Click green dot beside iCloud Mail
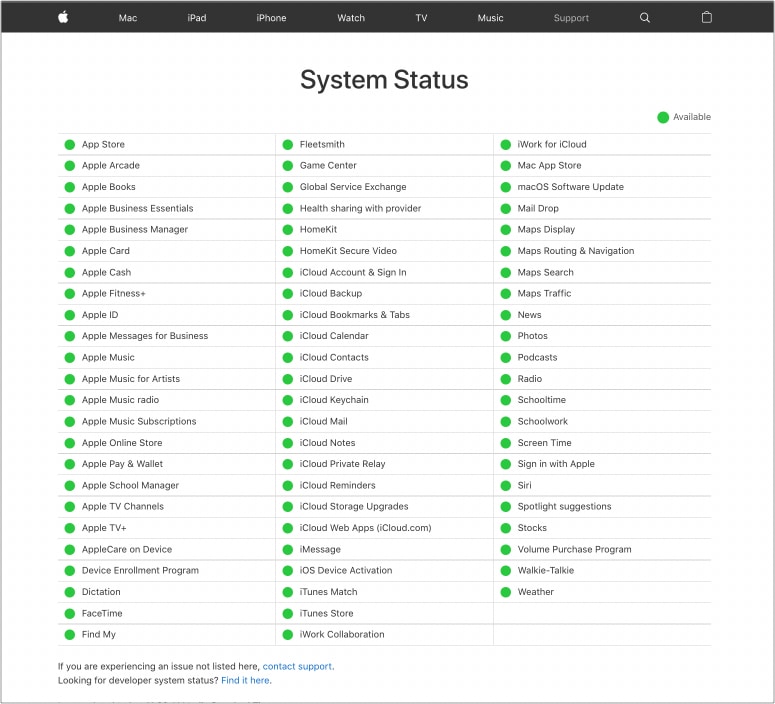This screenshot has height=704, width=775. tap(288, 422)
